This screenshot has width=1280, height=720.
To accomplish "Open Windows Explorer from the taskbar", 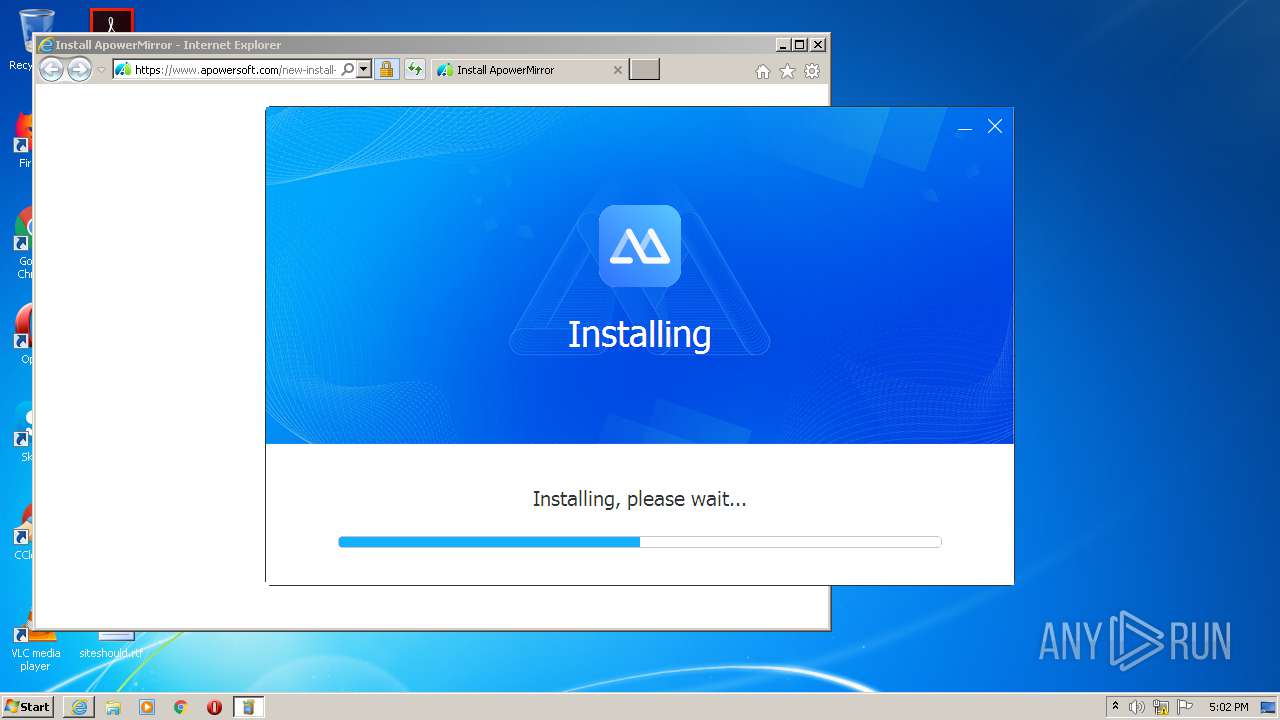I will pos(113,707).
